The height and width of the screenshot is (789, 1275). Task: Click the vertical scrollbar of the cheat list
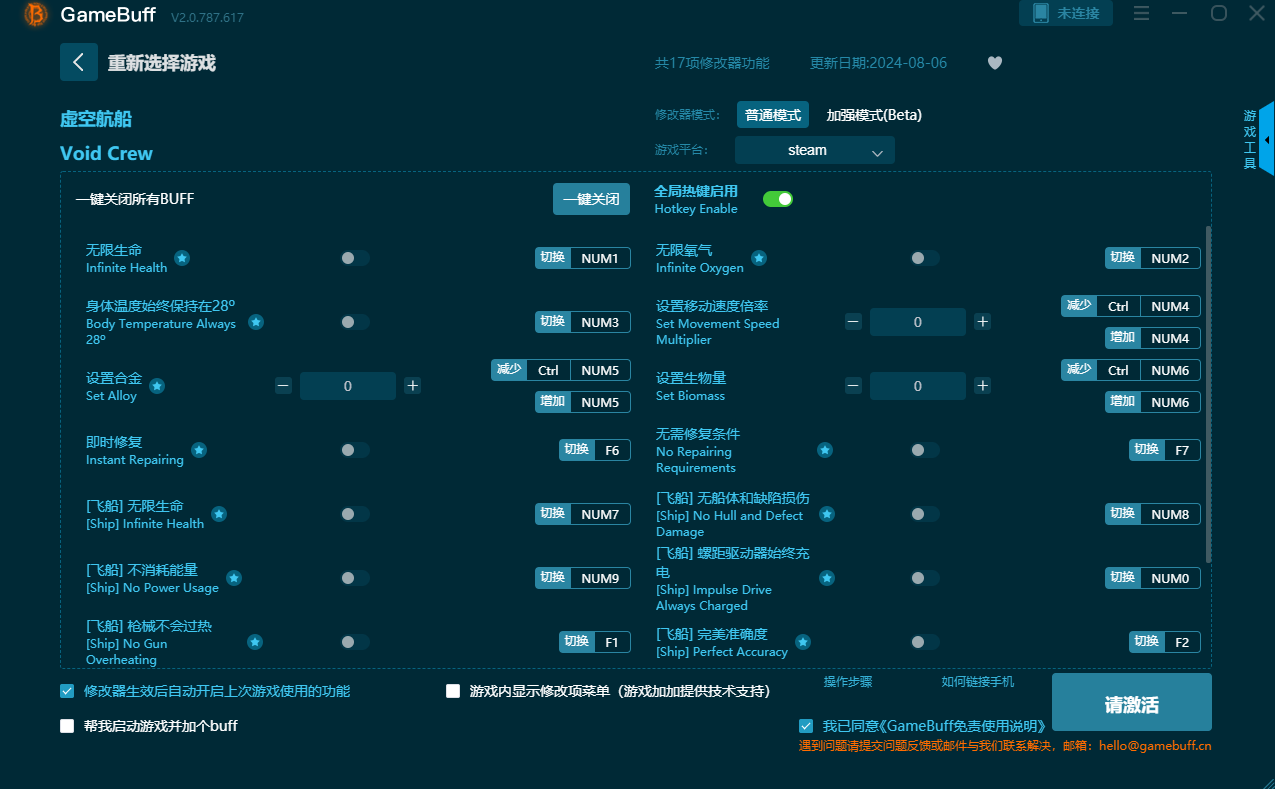tap(1208, 393)
